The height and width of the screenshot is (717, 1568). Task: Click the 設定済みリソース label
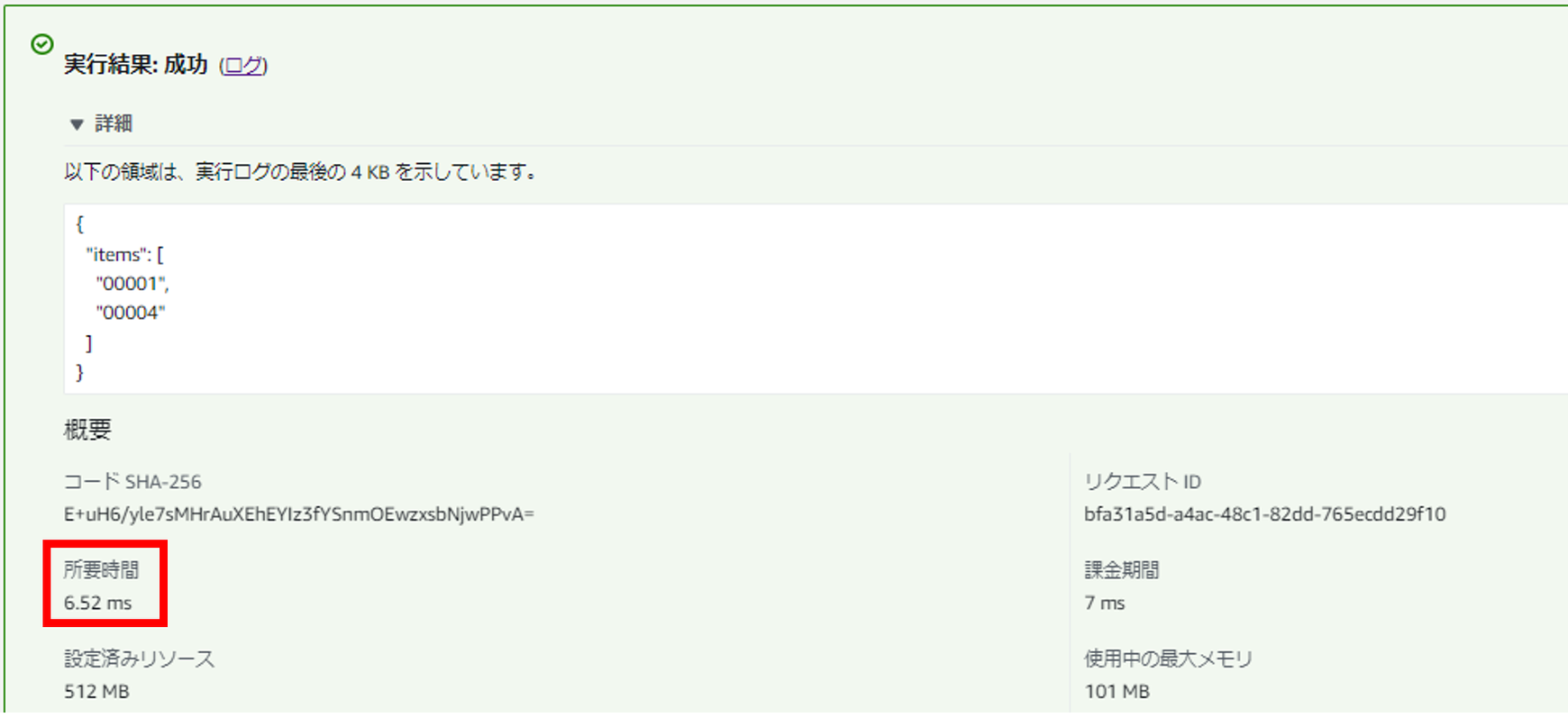point(139,659)
